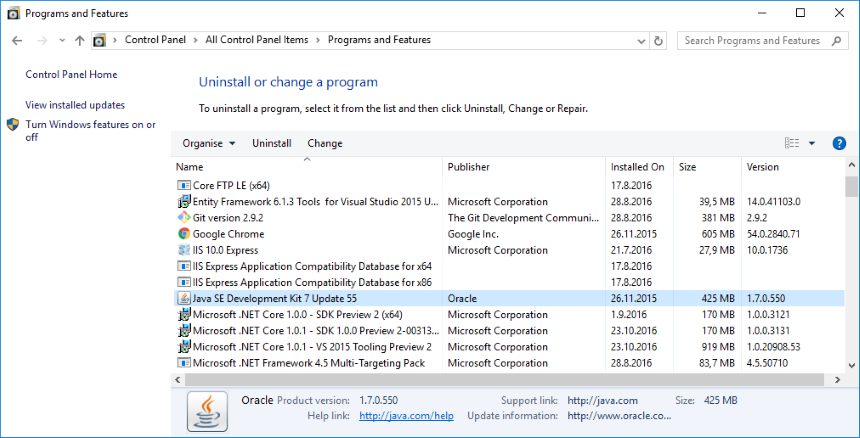Click the horizontal scrollbar left arrow
860x438 pixels.
(178, 379)
